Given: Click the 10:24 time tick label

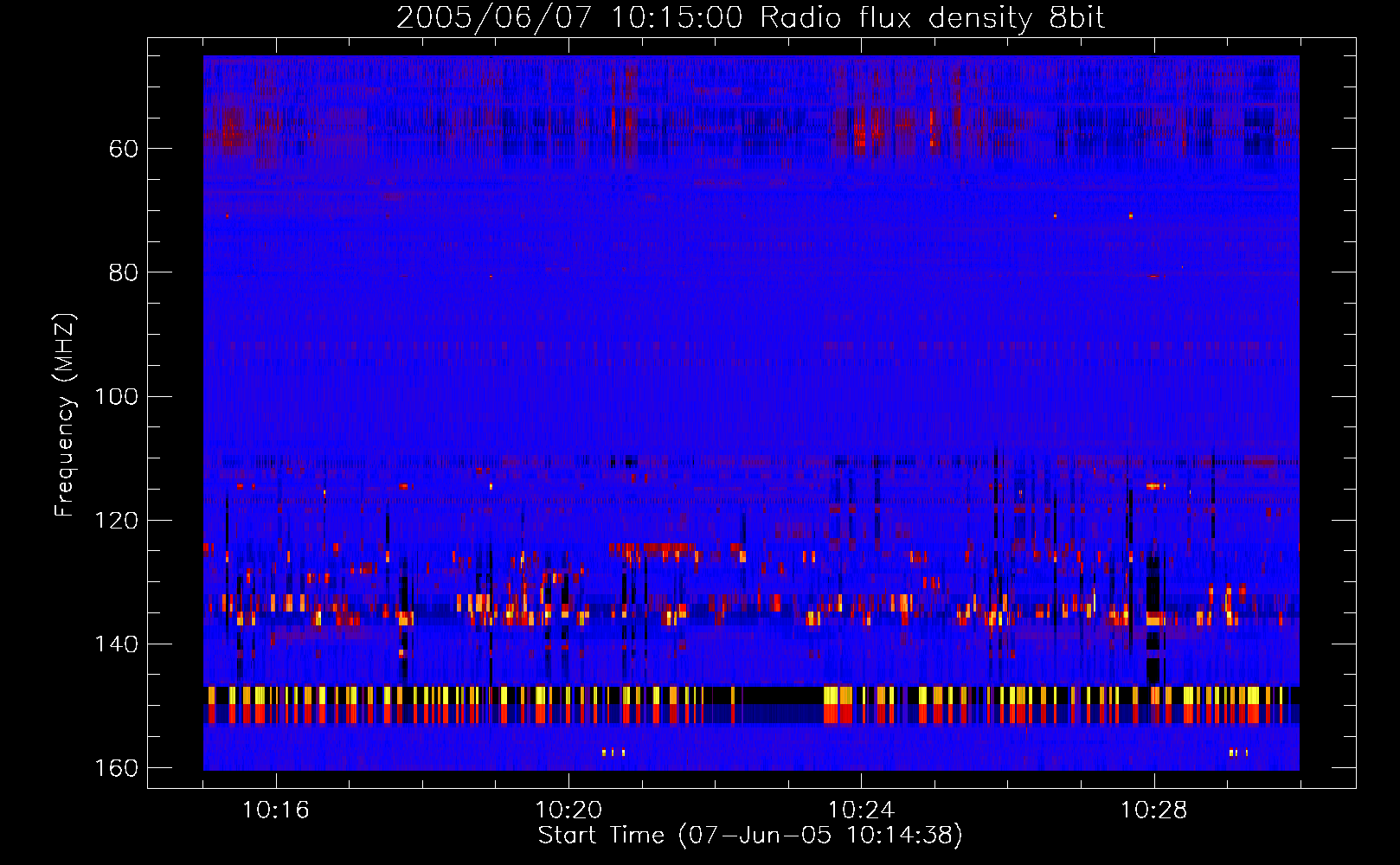Looking at the screenshot, I should [862, 811].
